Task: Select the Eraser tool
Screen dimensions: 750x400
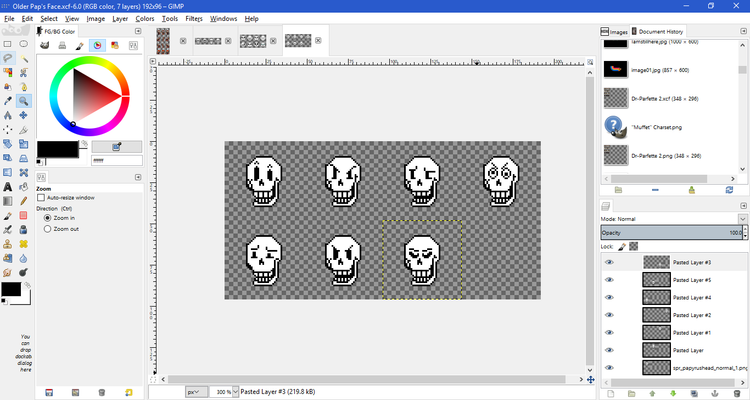Action: pos(23,215)
